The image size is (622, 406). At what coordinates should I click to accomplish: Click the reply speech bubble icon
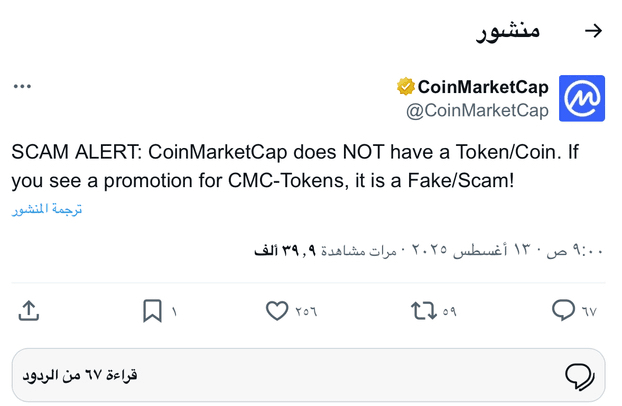click(563, 310)
